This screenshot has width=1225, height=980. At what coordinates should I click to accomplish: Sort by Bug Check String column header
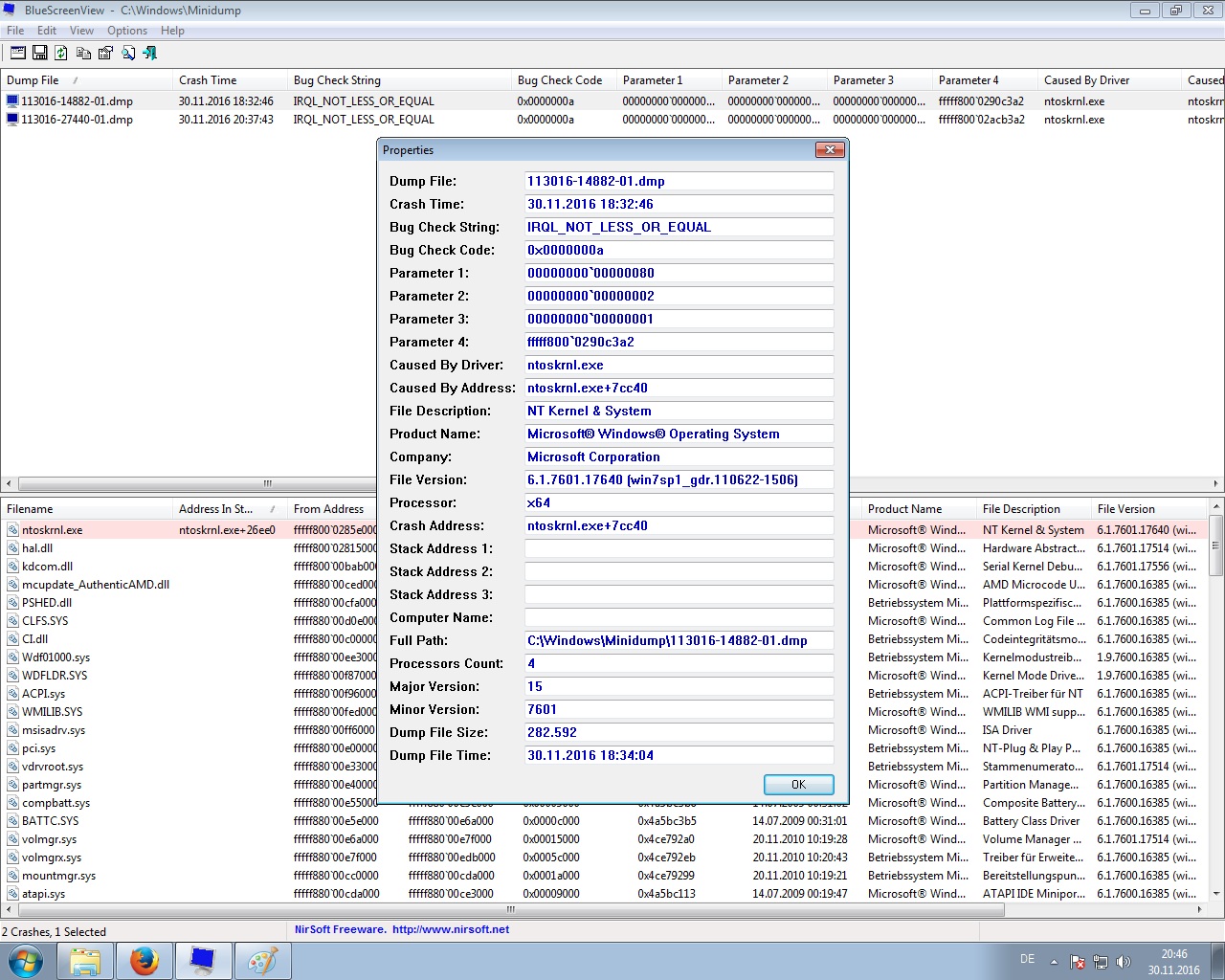coord(399,80)
